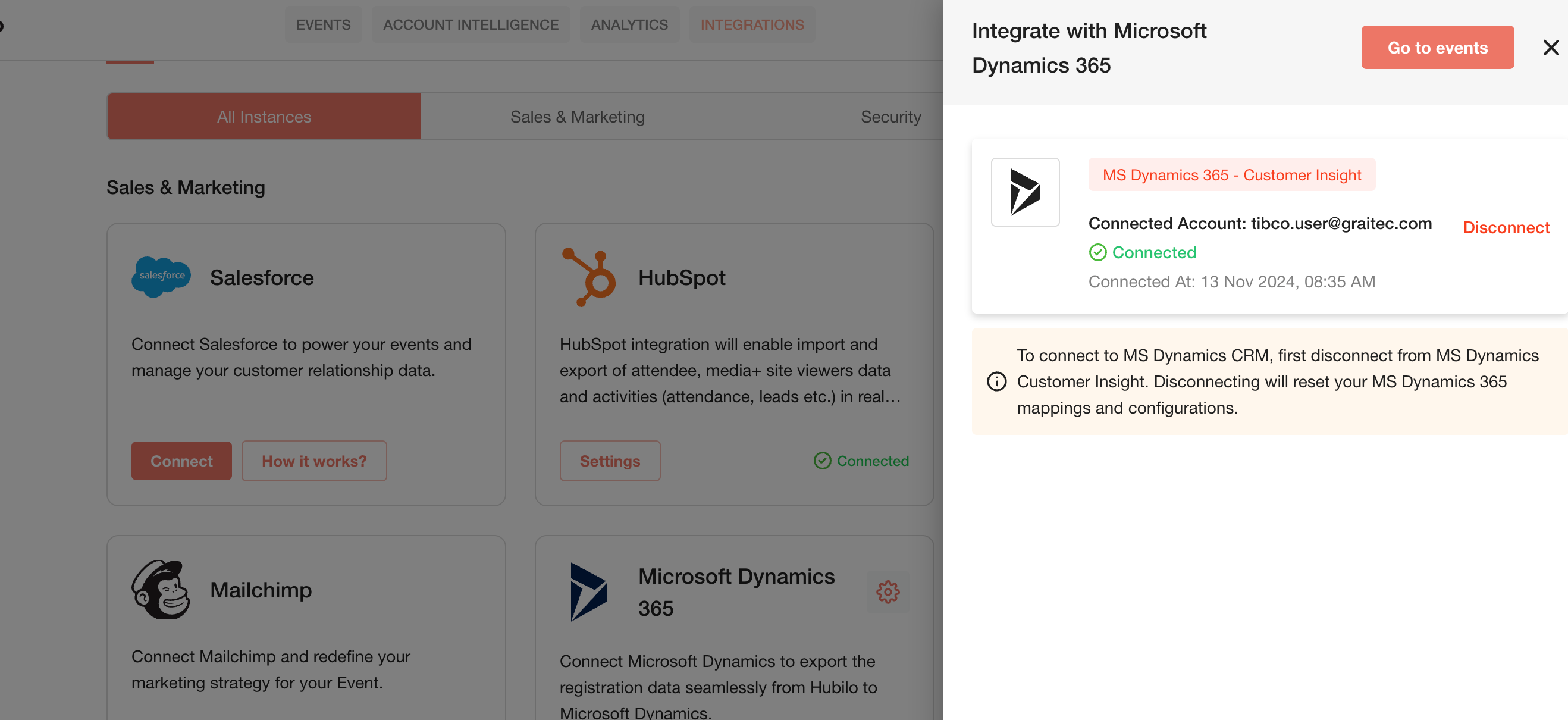Open Salesforce How it works link

click(x=314, y=461)
